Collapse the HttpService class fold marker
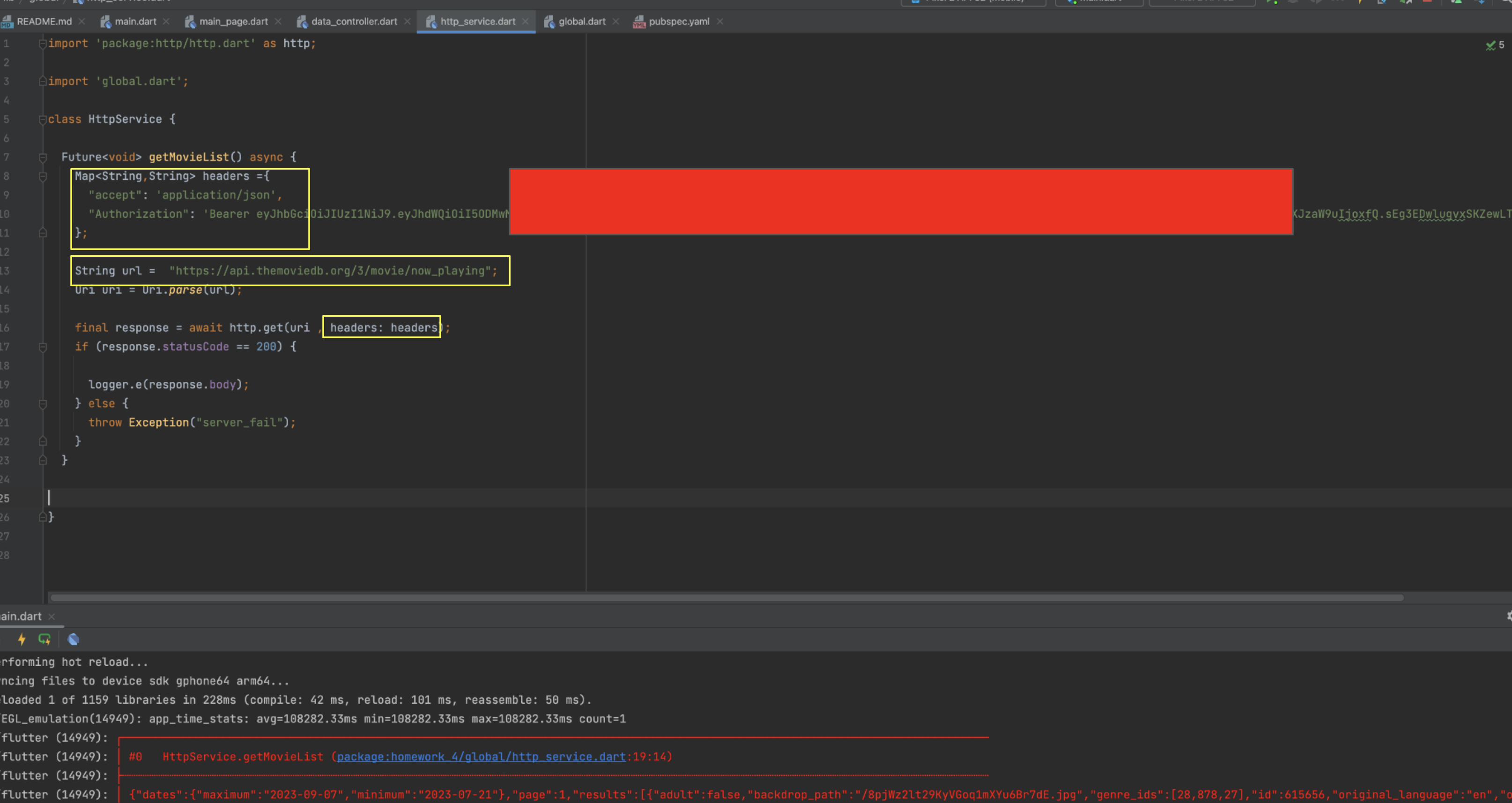 point(42,120)
